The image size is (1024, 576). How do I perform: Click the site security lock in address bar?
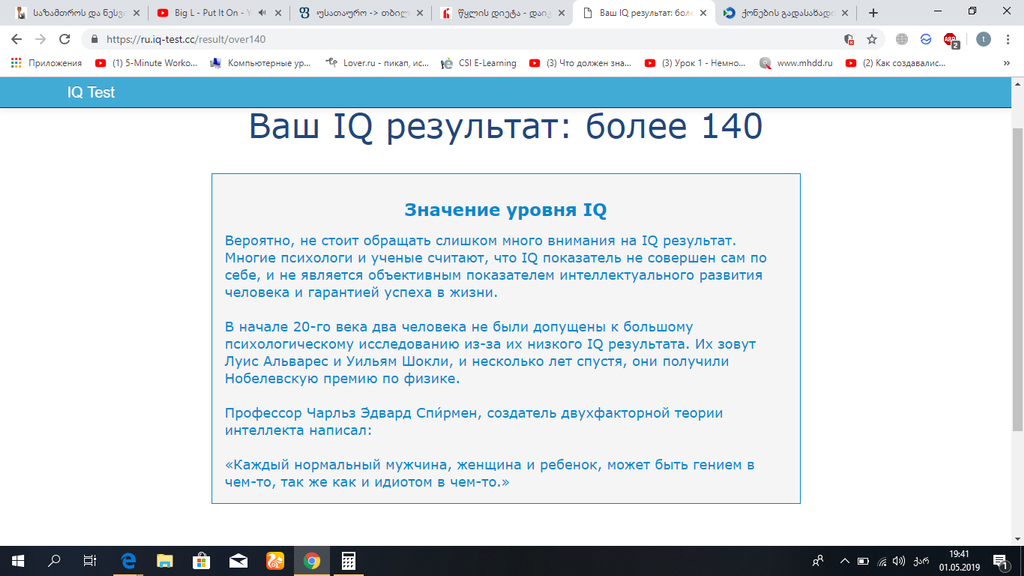tap(92, 41)
